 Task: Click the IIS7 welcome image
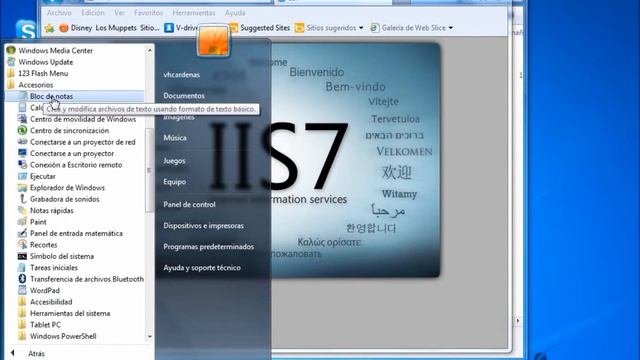click(355, 160)
